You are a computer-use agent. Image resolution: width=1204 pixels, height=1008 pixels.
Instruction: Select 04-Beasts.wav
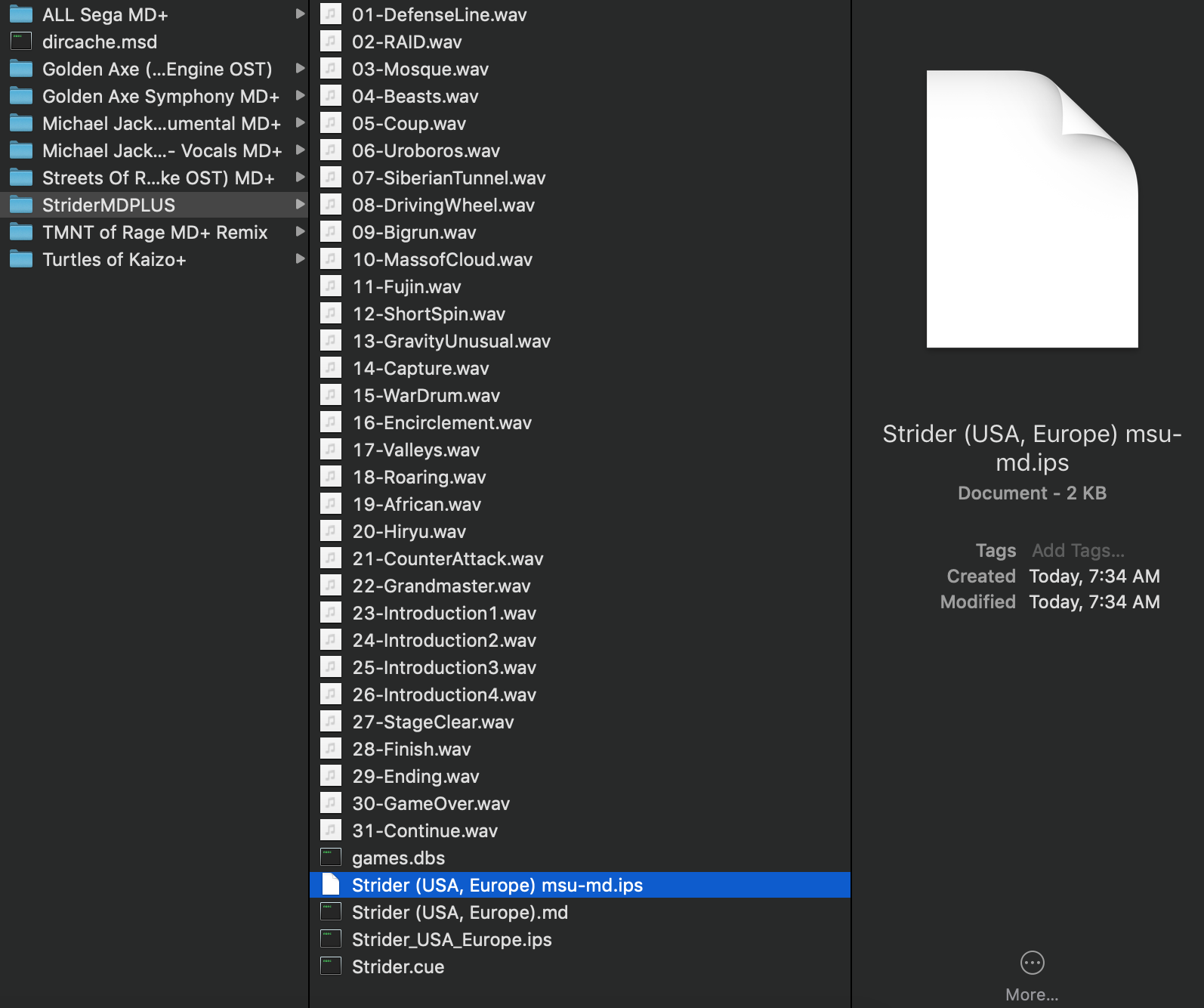click(x=415, y=96)
